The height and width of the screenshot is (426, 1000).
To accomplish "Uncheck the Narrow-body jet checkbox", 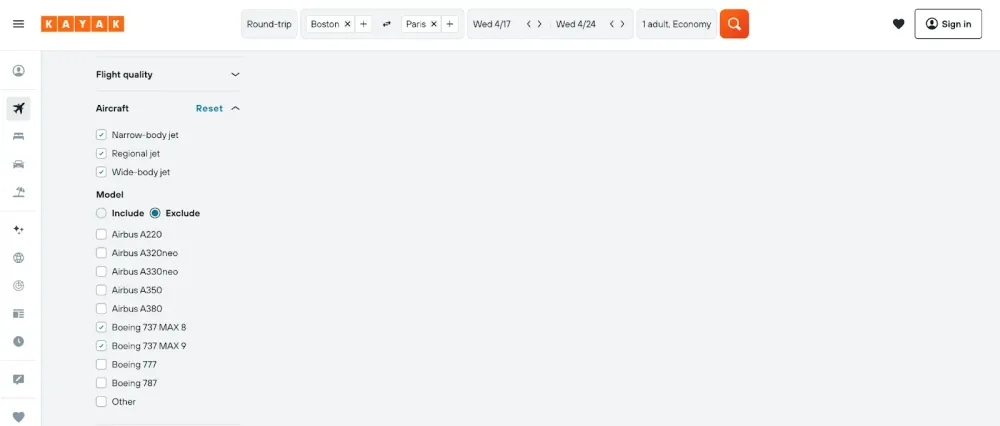I will pos(101,135).
